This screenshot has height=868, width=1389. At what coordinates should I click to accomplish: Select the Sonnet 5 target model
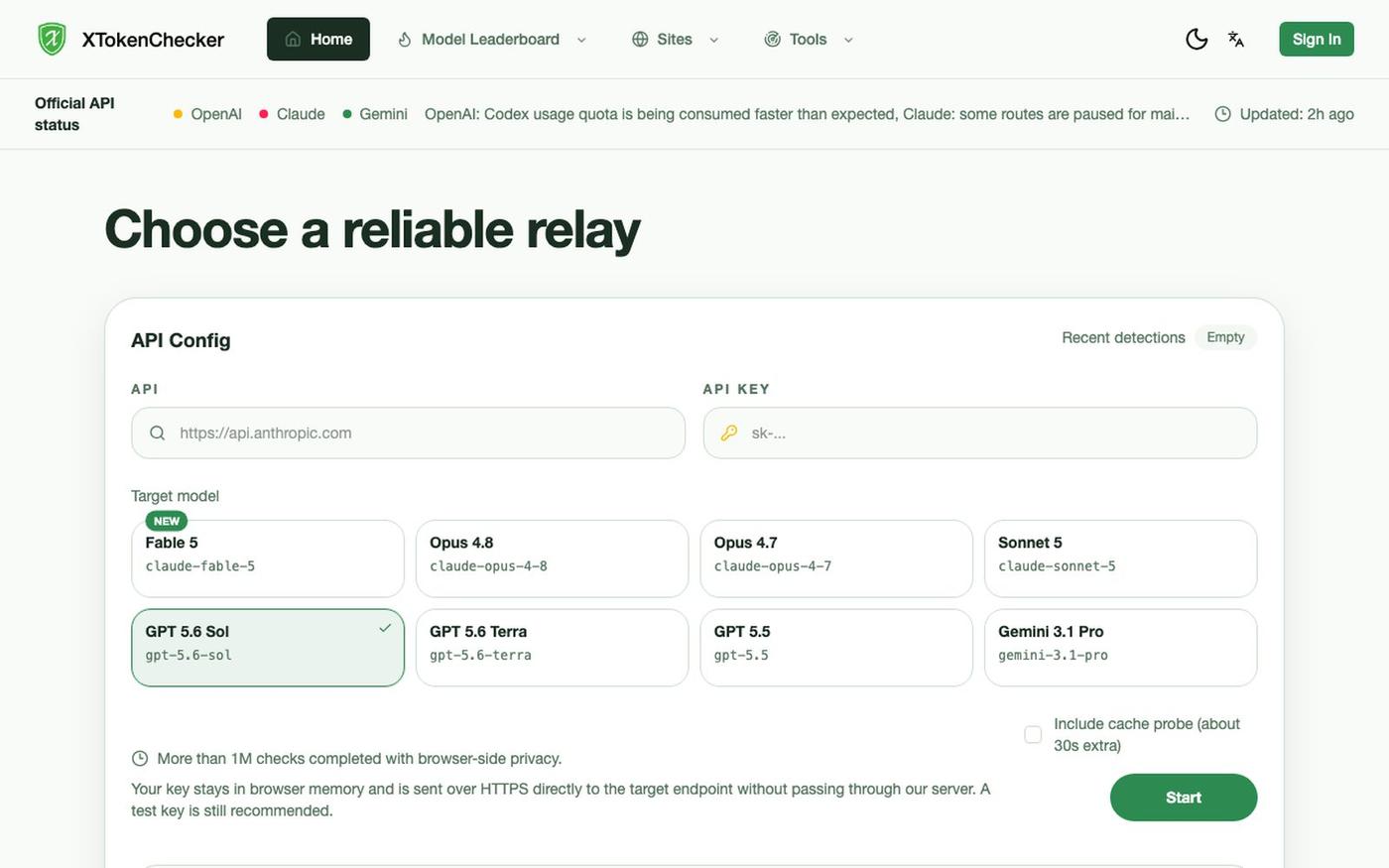1121,558
